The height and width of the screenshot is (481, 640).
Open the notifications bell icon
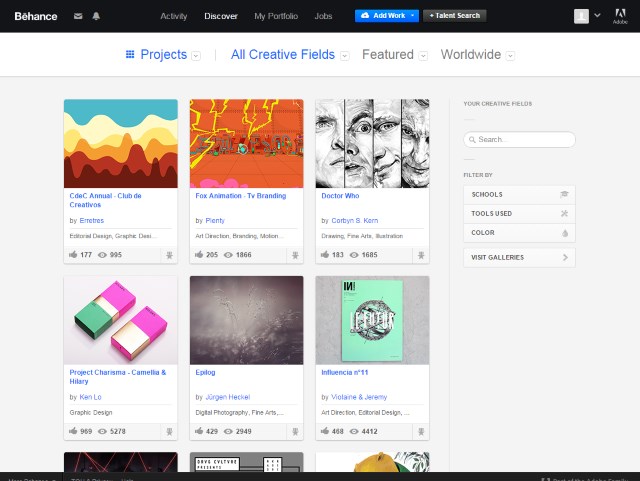[96, 16]
